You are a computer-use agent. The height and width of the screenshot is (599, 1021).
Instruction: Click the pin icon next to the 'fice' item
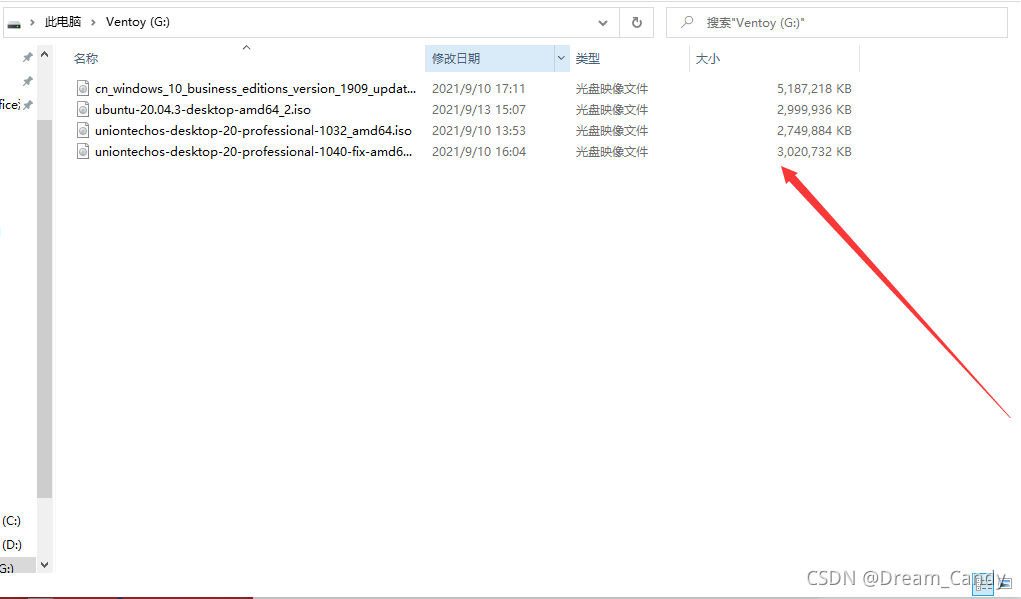click(x=28, y=105)
